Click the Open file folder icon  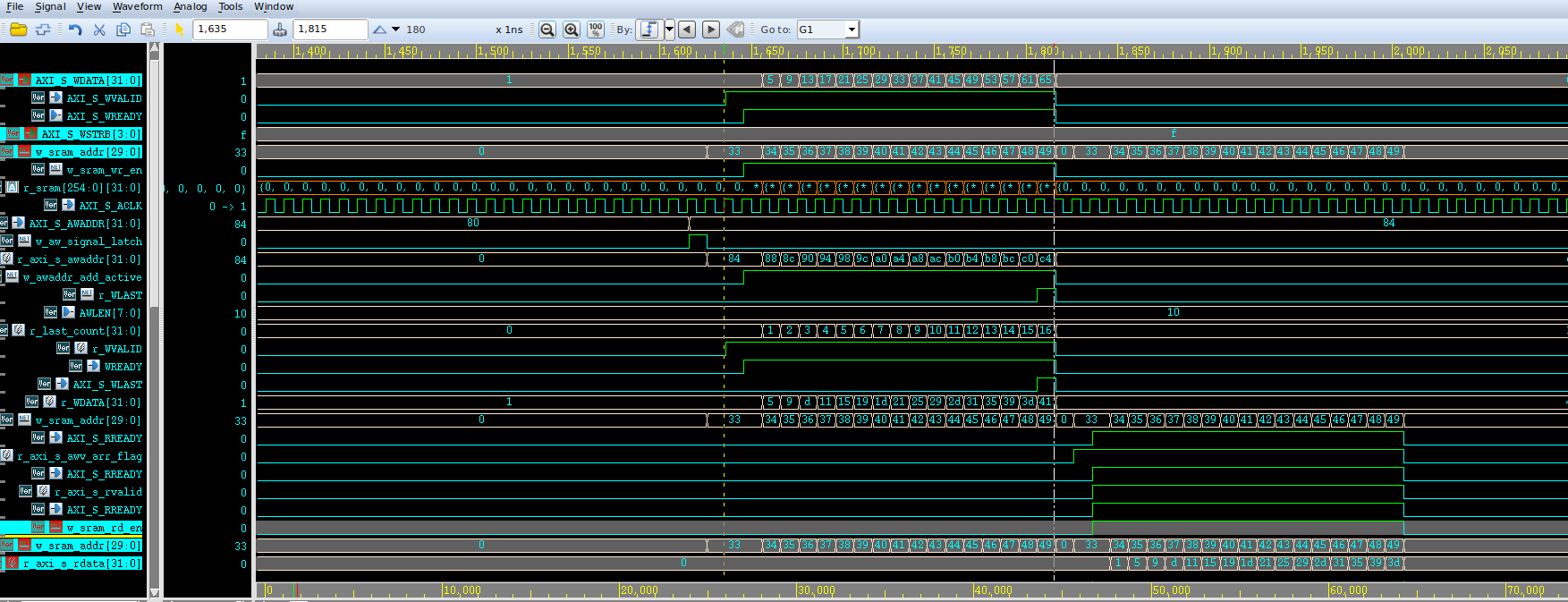click(18, 30)
